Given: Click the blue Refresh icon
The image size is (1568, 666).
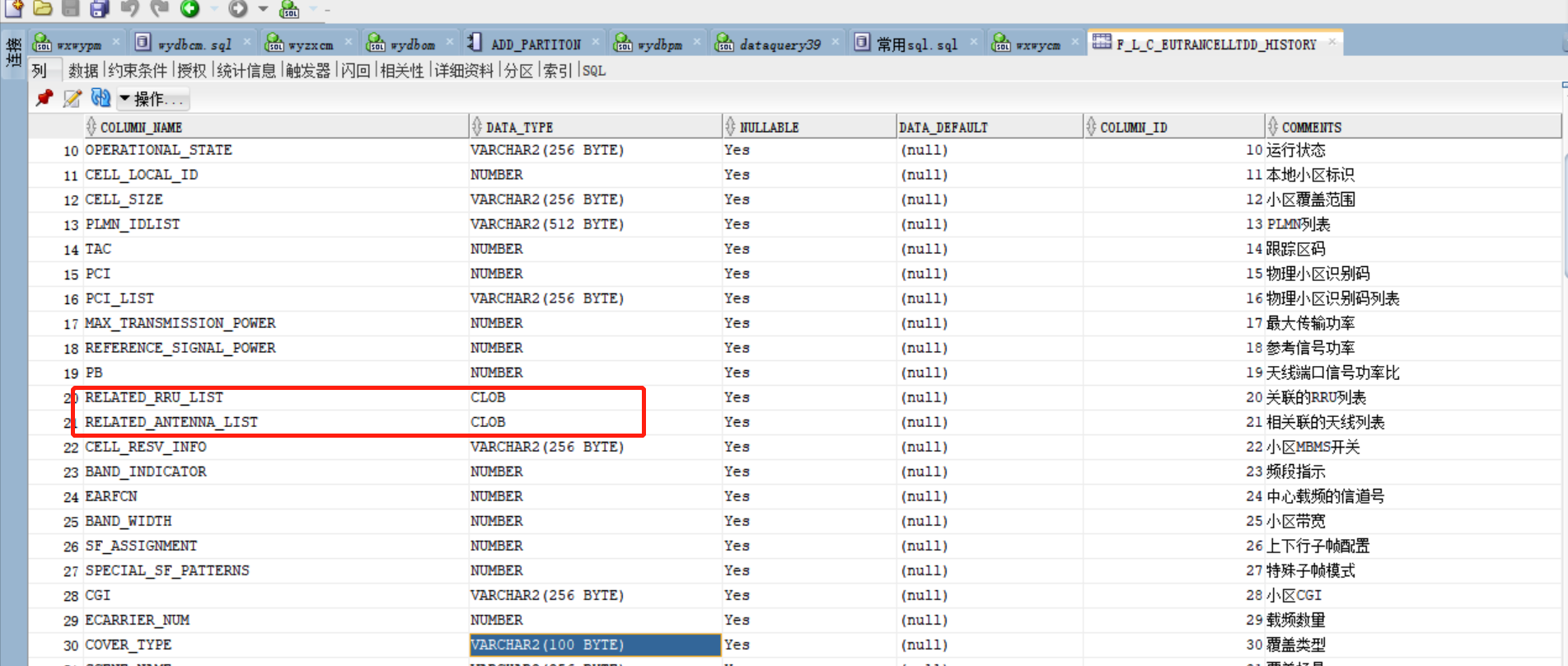Looking at the screenshot, I should point(101,98).
